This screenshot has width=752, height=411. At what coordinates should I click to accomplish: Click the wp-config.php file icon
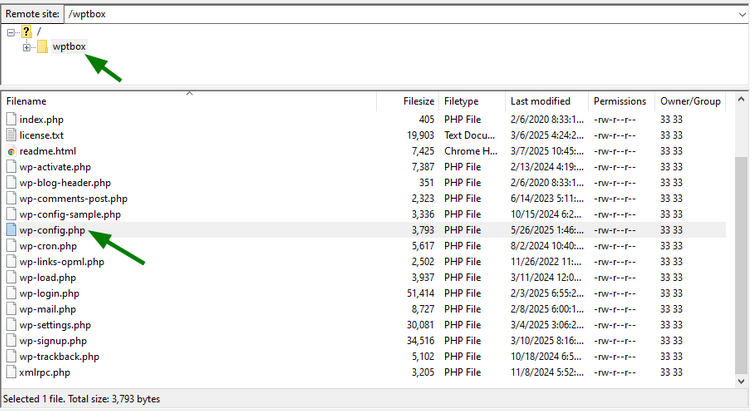(12, 230)
